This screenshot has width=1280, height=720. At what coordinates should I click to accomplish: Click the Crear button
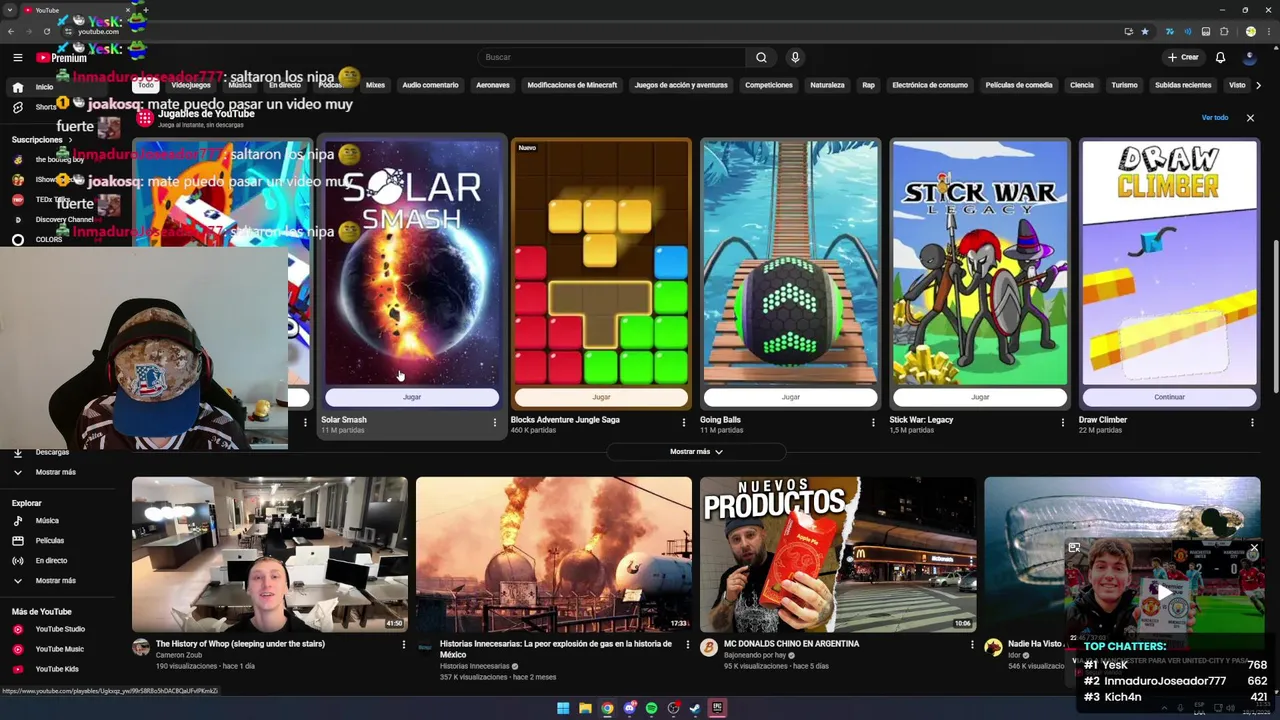pyautogui.click(x=1183, y=57)
